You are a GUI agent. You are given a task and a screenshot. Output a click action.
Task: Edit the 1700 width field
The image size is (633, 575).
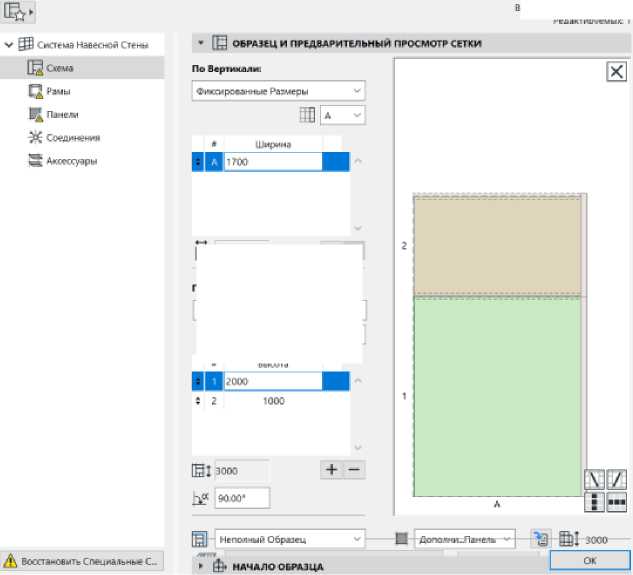273,162
